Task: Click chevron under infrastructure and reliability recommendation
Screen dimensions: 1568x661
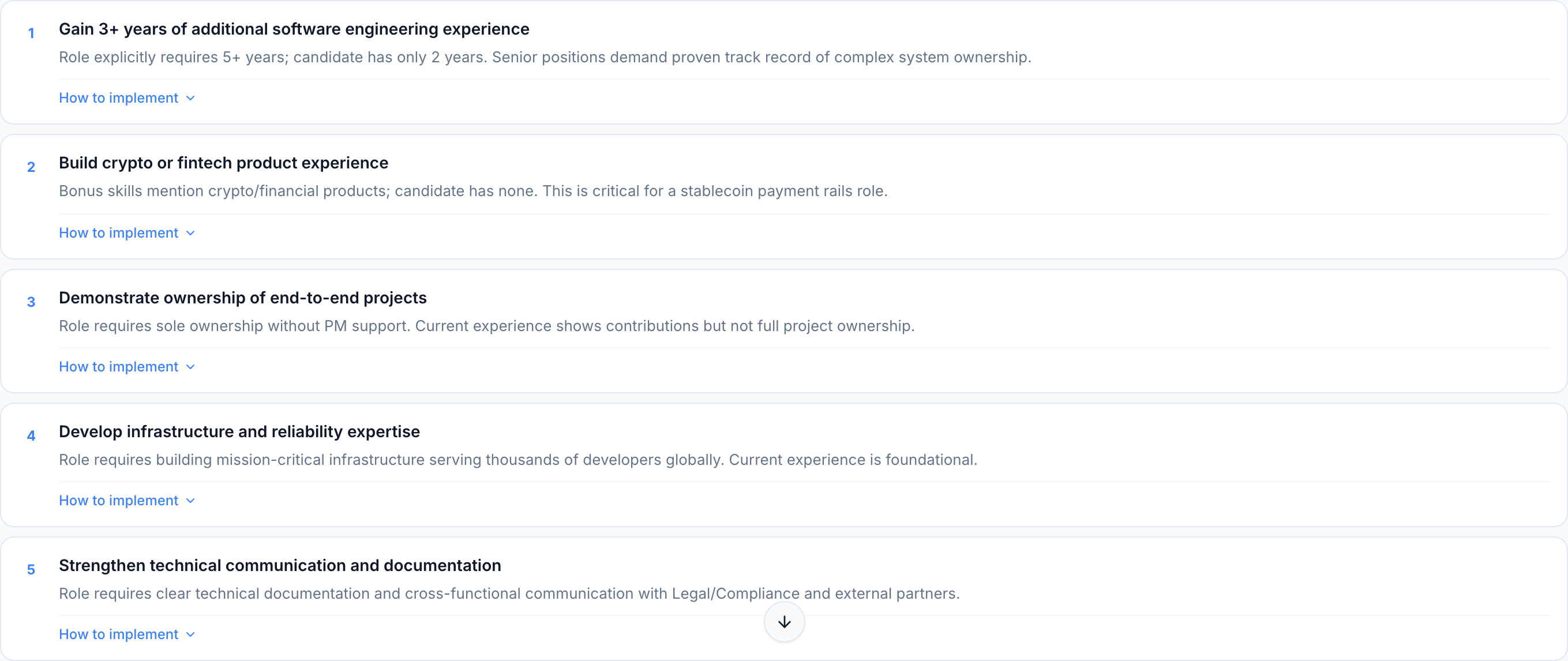Action: [x=190, y=501]
